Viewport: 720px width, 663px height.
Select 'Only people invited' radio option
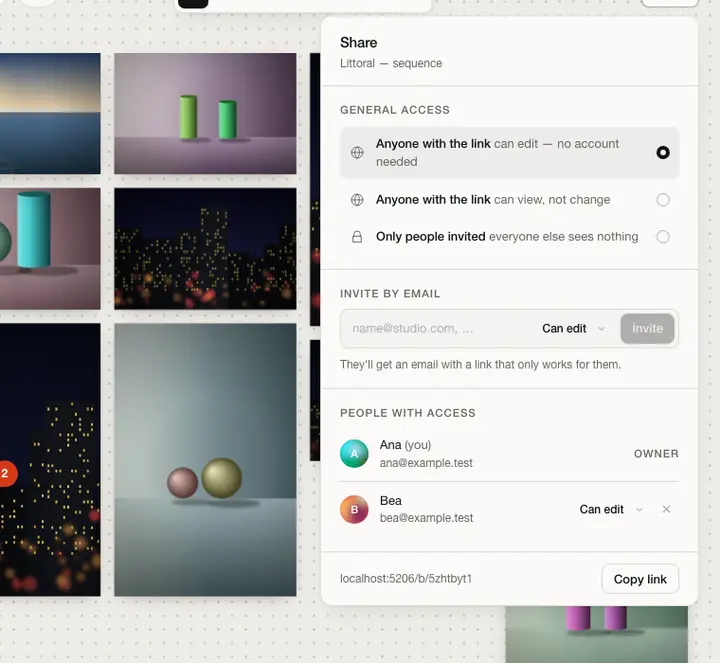tap(663, 236)
